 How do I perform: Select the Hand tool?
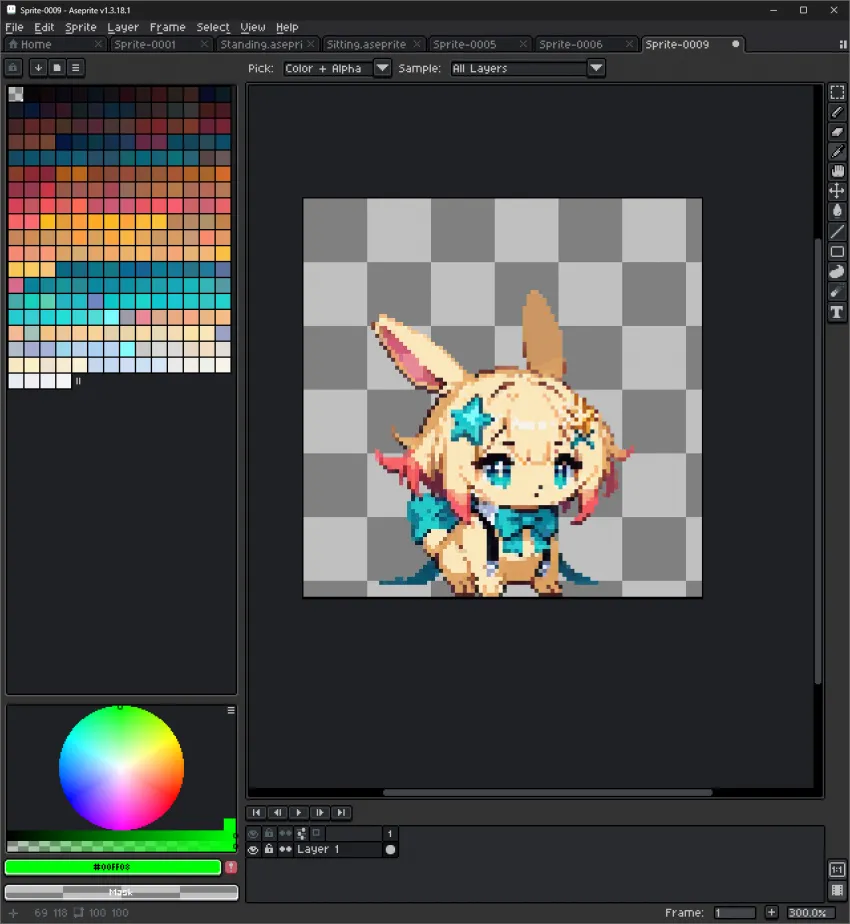tap(837, 171)
